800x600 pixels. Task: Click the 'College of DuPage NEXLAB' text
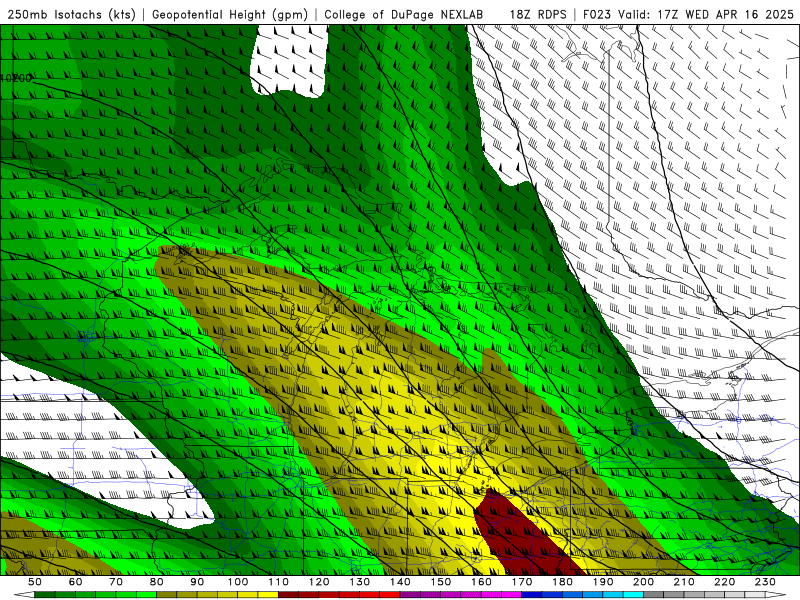point(404,15)
